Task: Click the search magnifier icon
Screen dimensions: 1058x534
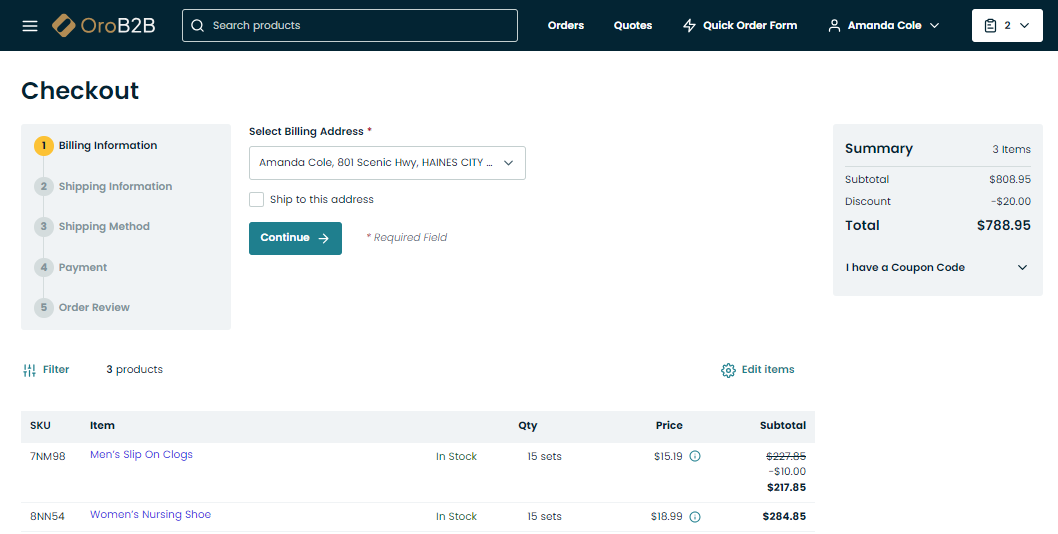Action: [197, 25]
